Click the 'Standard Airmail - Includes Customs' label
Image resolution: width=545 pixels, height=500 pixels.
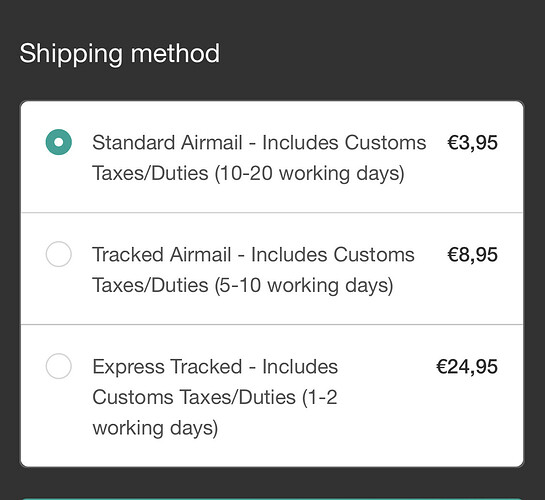pos(259,143)
